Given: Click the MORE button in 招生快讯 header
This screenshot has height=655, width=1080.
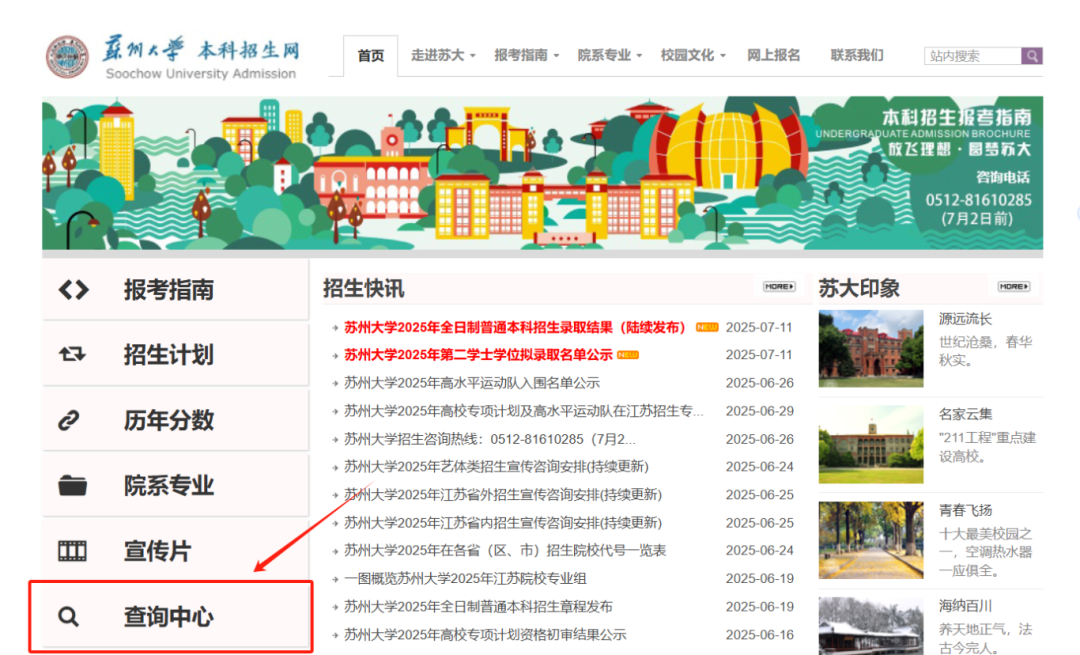Looking at the screenshot, I should (779, 287).
